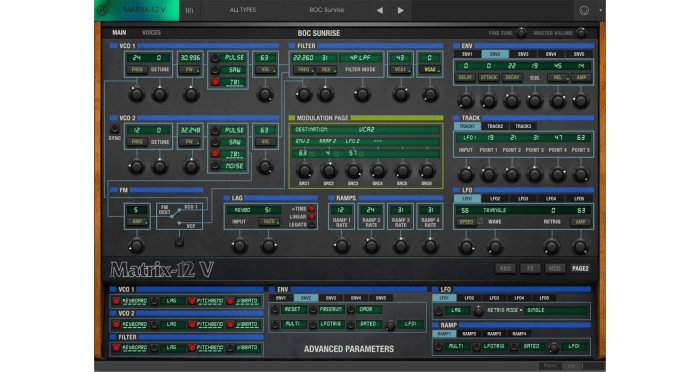
Task: Open the LFO RETRIG MODE SINGLE selector
Action: coord(555,310)
